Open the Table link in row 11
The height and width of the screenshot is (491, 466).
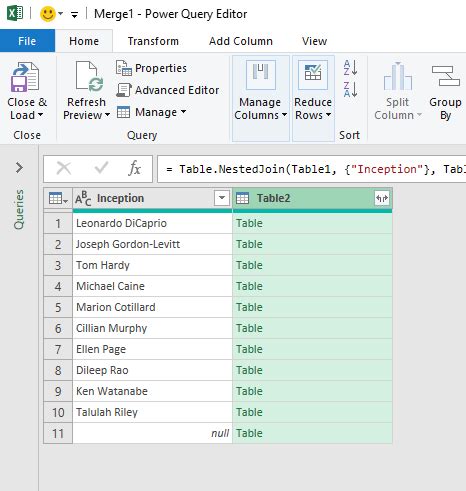pos(249,433)
